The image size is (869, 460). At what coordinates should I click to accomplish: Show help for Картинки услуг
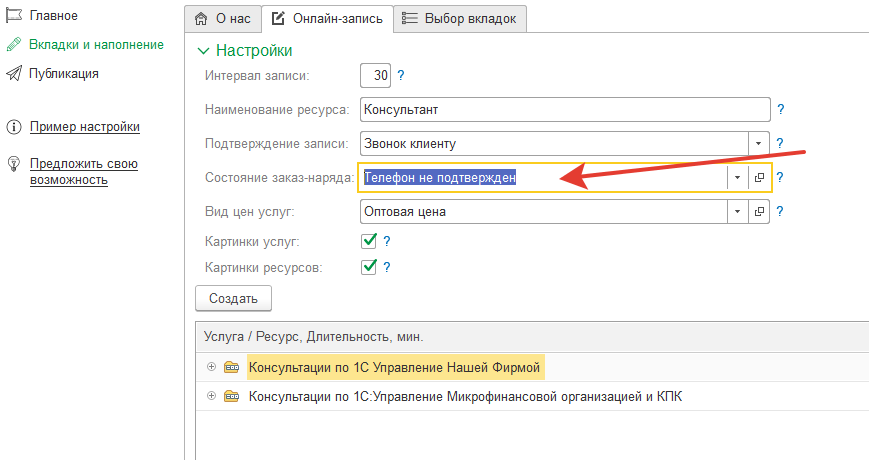click(387, 242)
